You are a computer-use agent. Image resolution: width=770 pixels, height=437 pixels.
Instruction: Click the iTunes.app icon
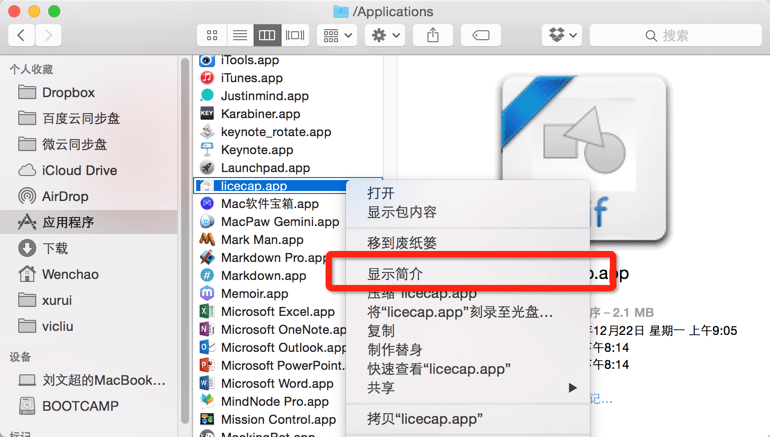207,78
